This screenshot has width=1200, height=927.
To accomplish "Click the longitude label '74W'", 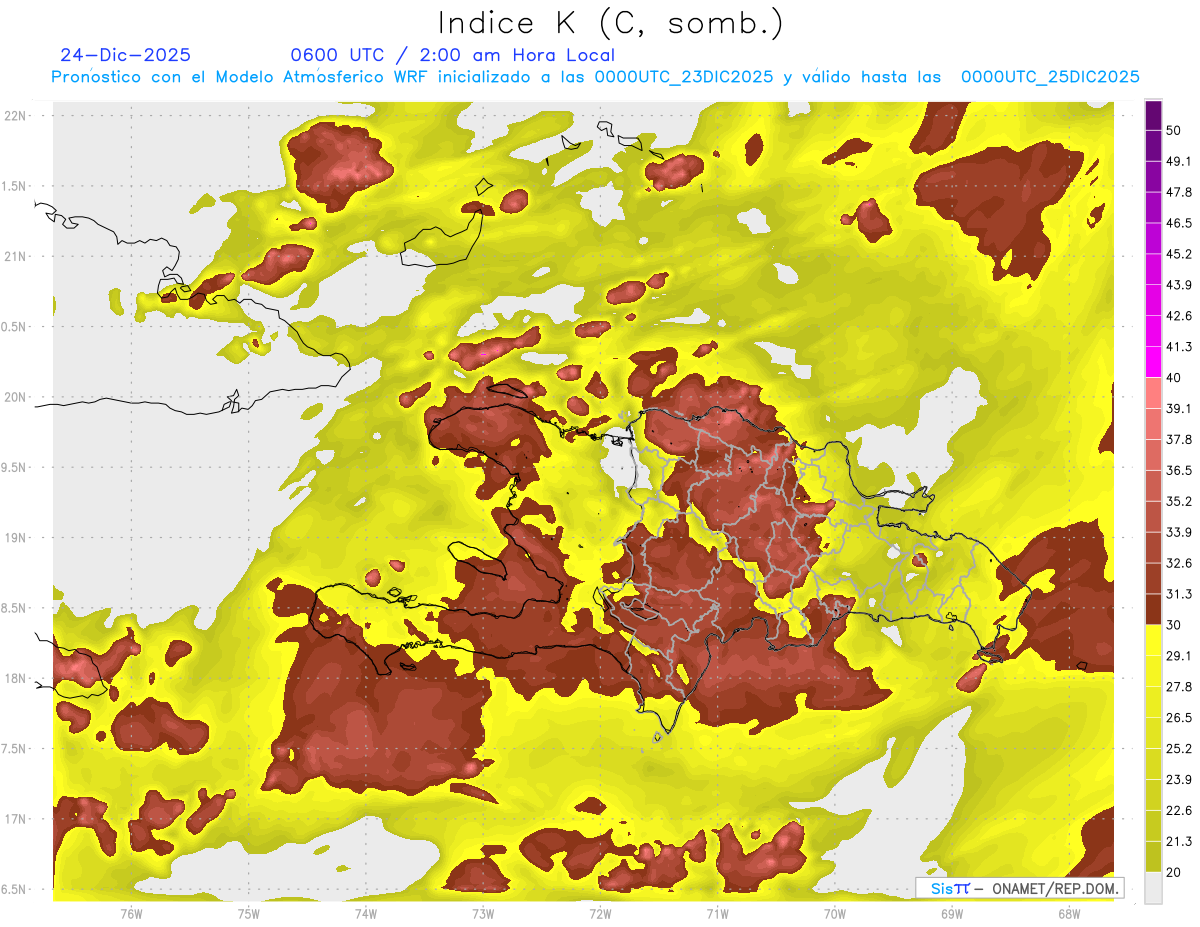I will 365,913.
